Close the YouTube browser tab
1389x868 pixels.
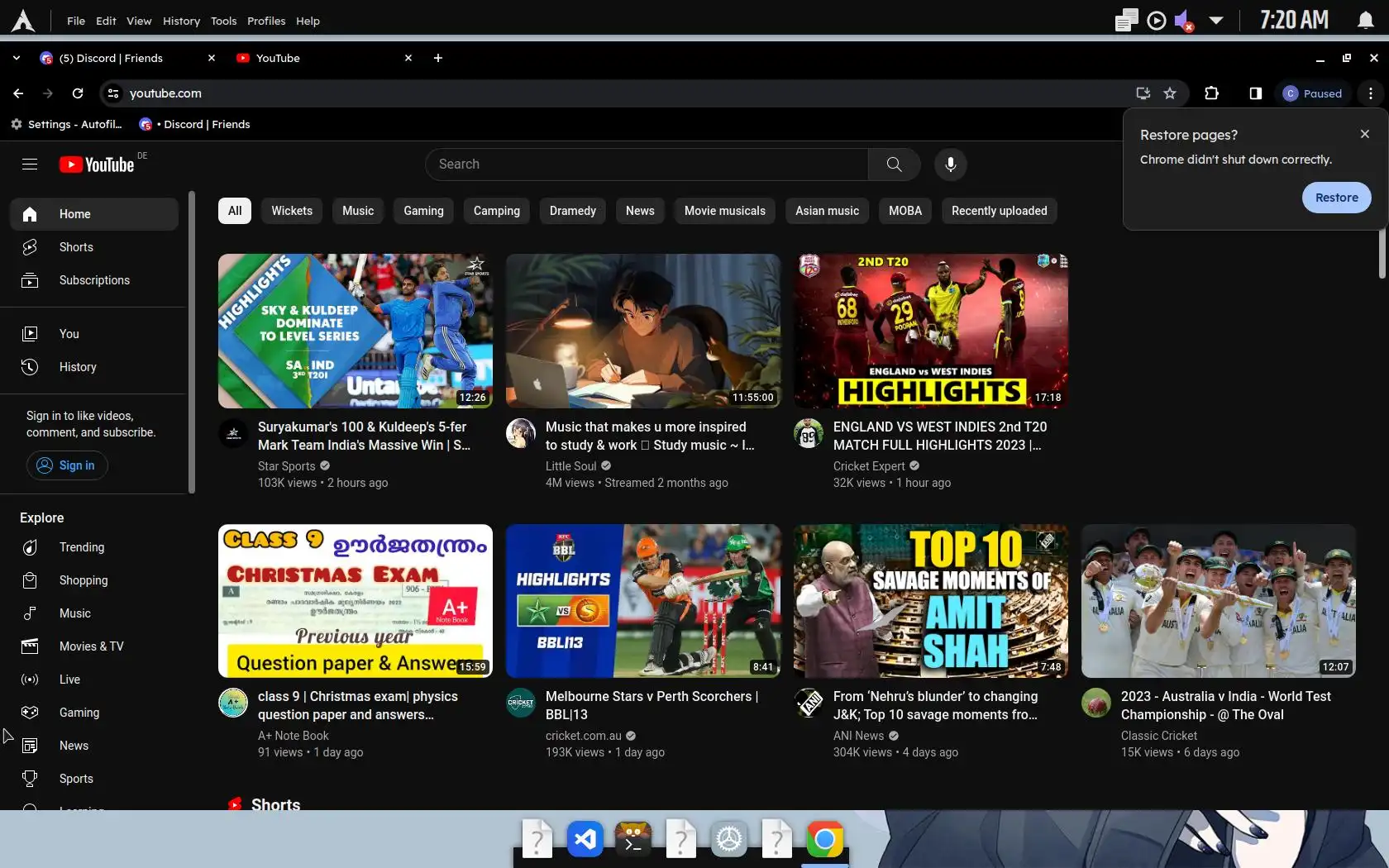point(408,58)
